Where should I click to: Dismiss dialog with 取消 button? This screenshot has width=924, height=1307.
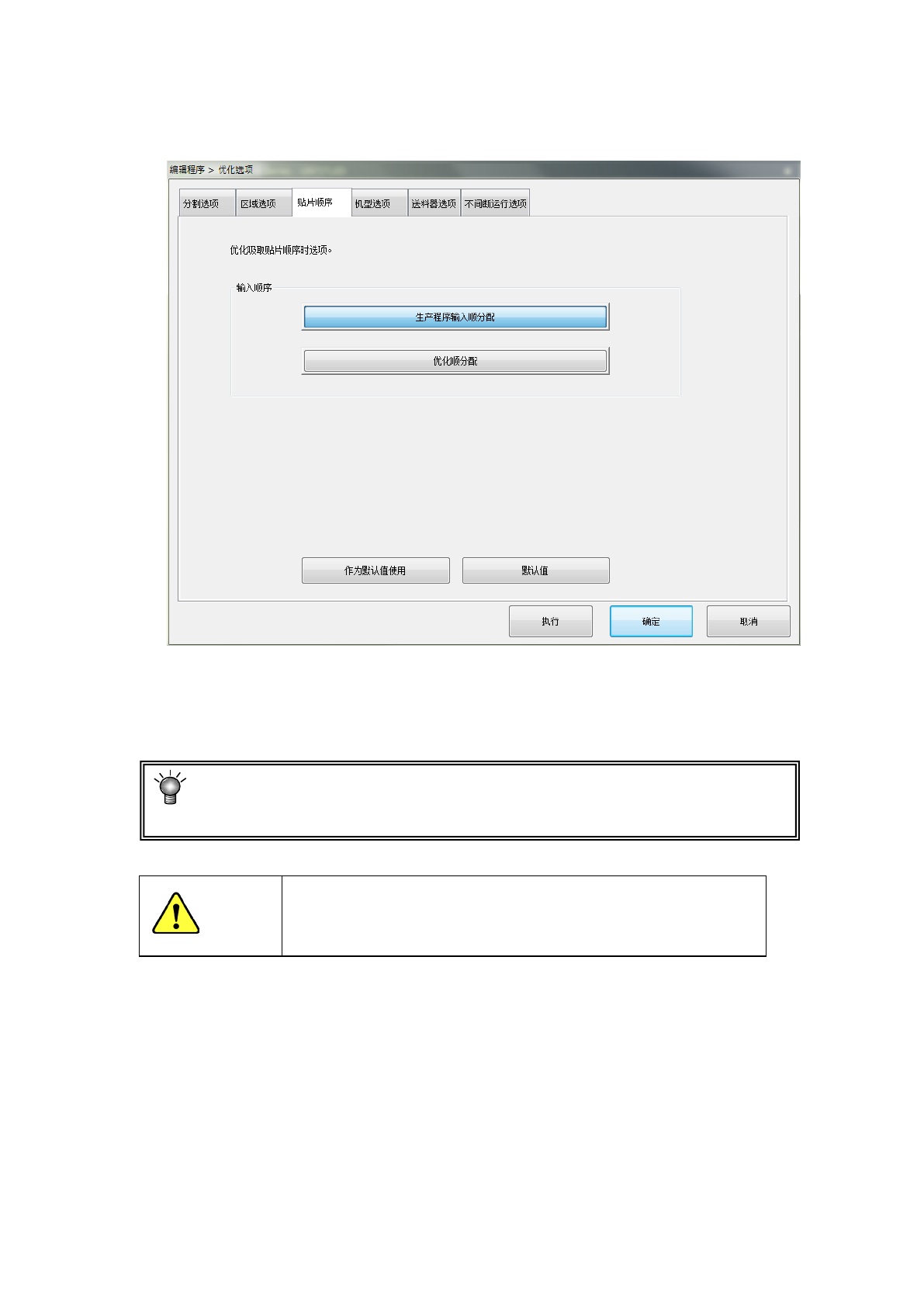click(x=748, y=622)
